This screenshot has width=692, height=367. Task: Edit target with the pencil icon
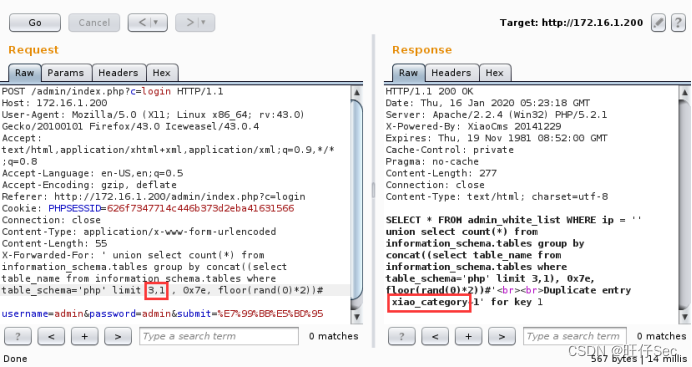658,22
